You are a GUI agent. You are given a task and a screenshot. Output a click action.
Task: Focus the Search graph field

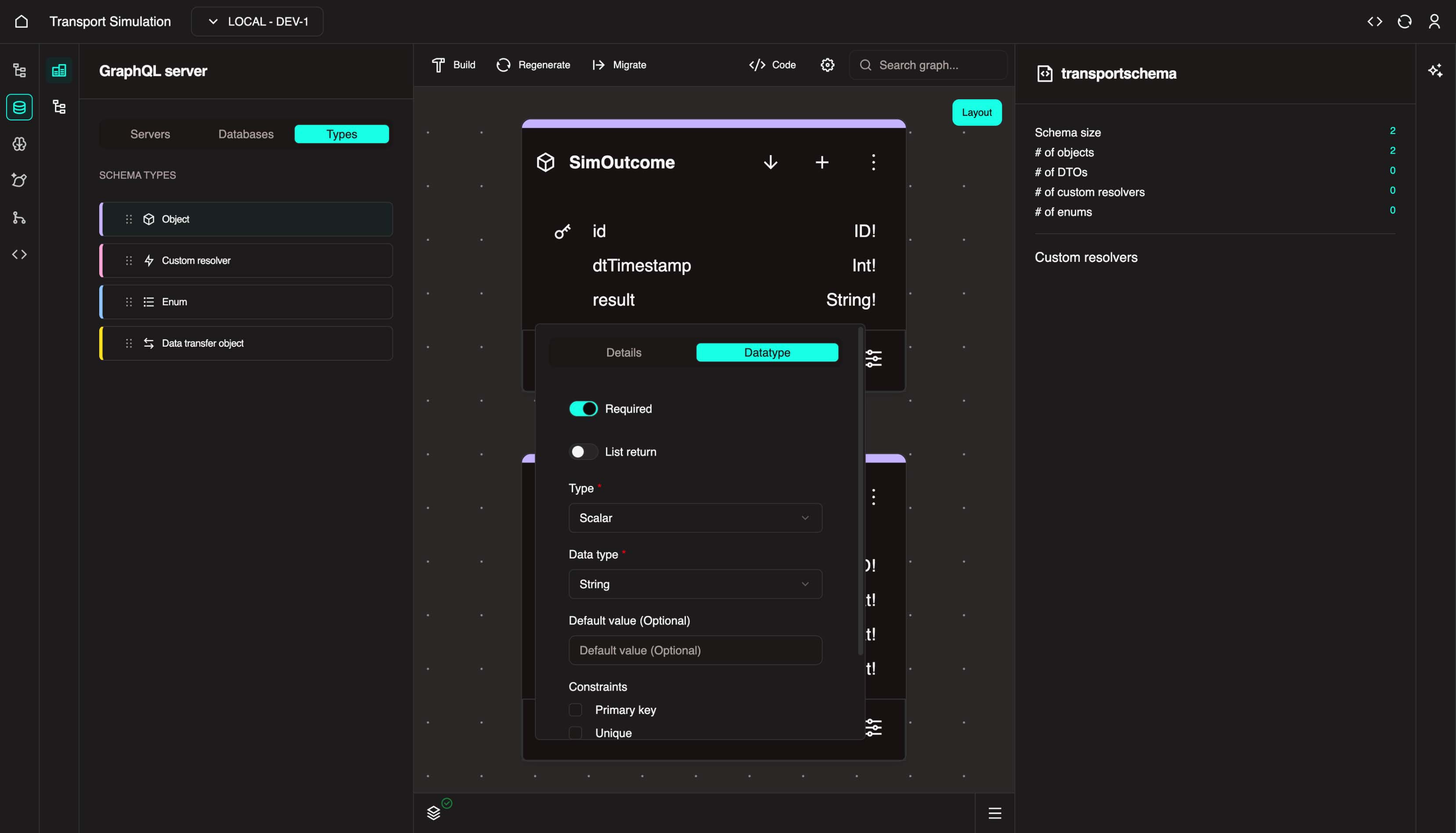(928, 65)
